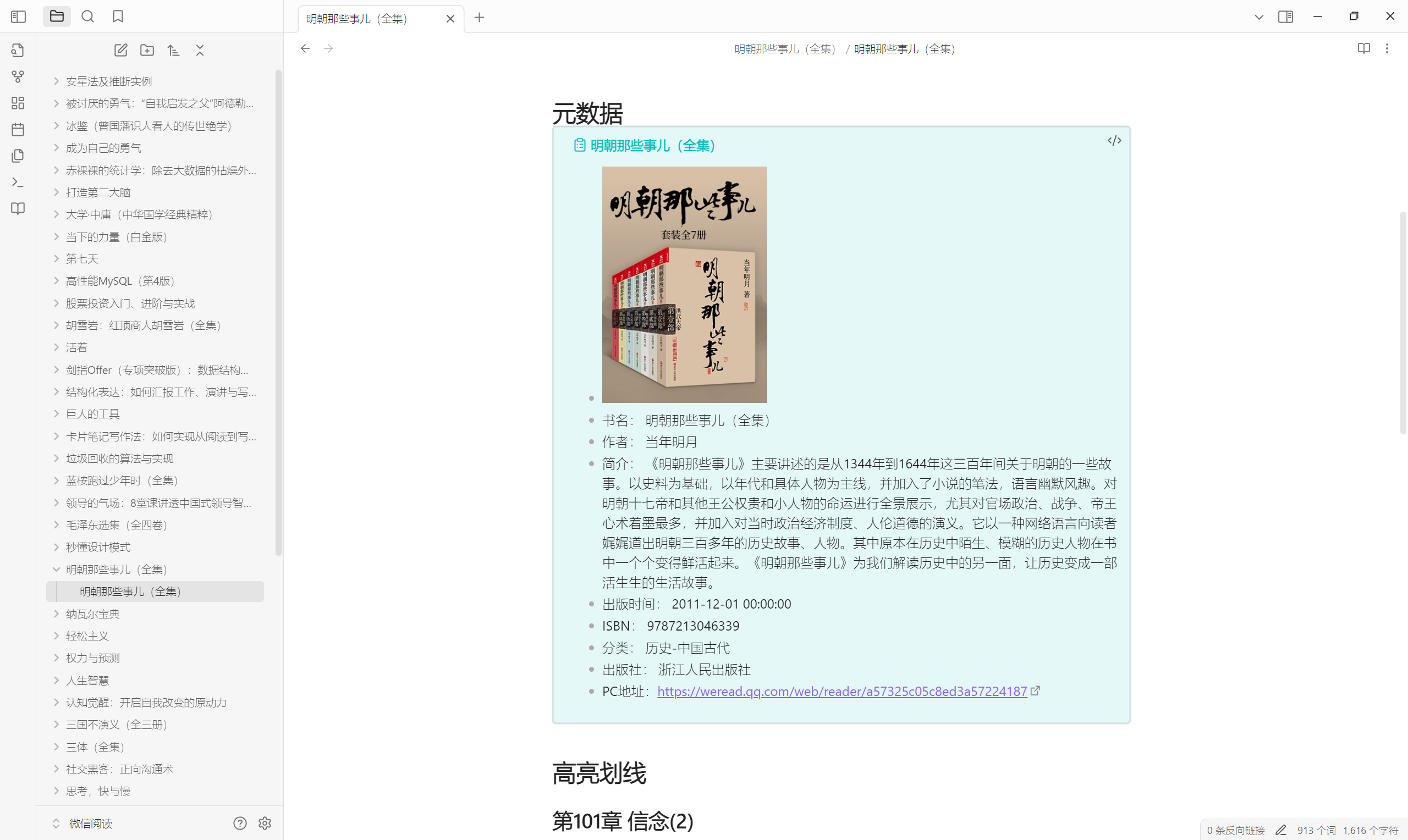Switch to search panel
This screenshot has width=1408, height=840.
pyautogui.click(x=88, y=16)
